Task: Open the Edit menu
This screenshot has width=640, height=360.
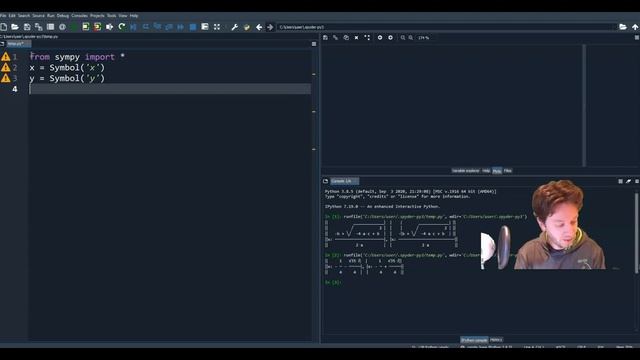Action: click(12, 16)
